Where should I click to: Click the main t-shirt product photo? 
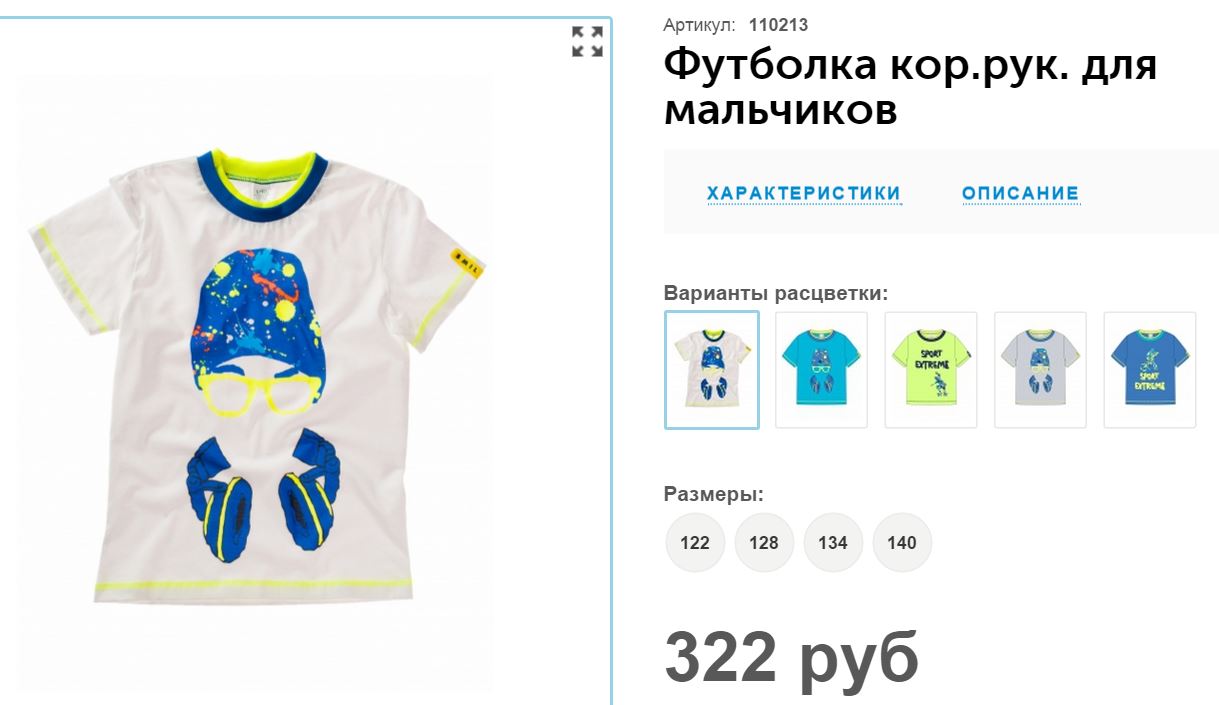(256, 380)
